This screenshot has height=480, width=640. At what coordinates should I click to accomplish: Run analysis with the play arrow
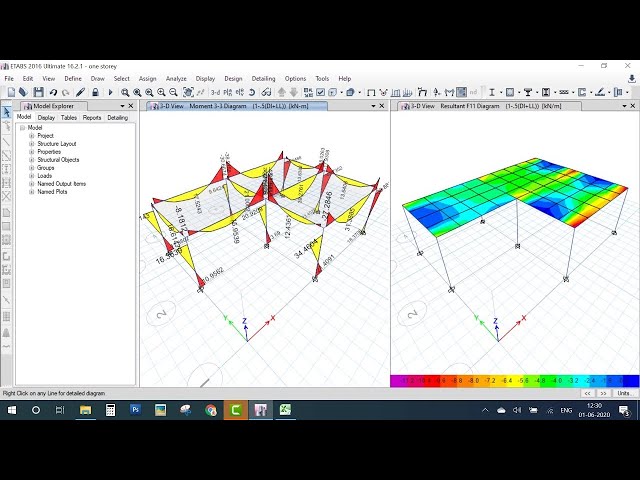(x=110, y=93)
